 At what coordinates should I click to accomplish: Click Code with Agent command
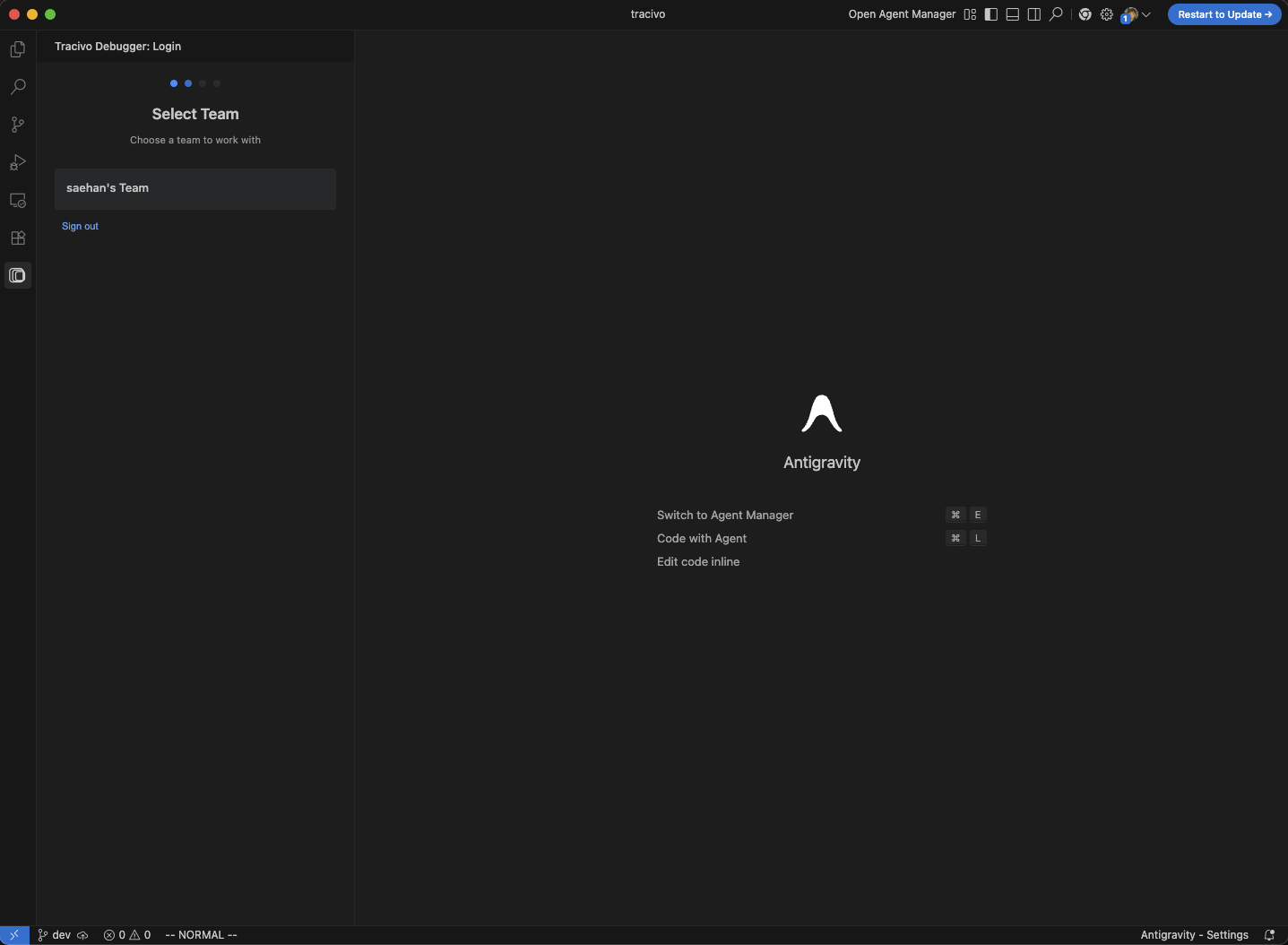coord(702,538)
